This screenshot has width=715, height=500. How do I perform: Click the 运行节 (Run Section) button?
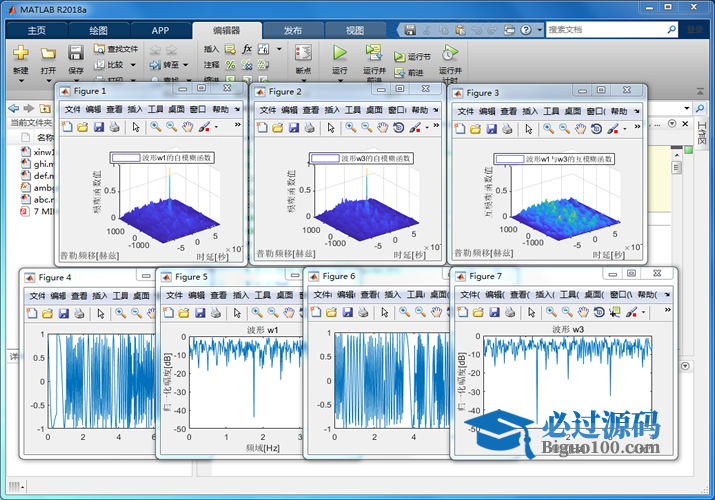(x=412, y=57)
